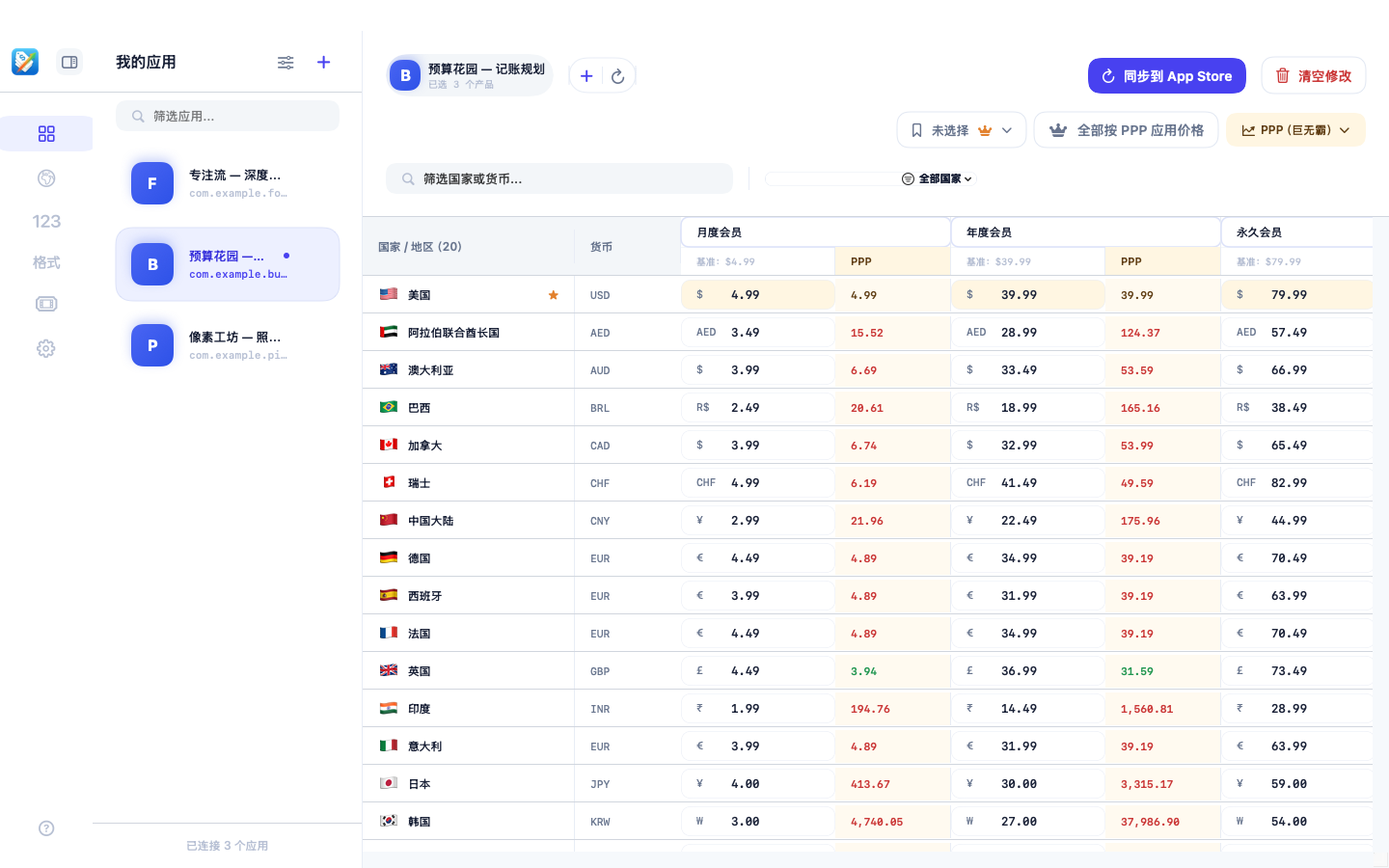Refresh products with reload icon
Viewport: 1389px width, 868px height.
pyautogui.click(x=618, y=76)
